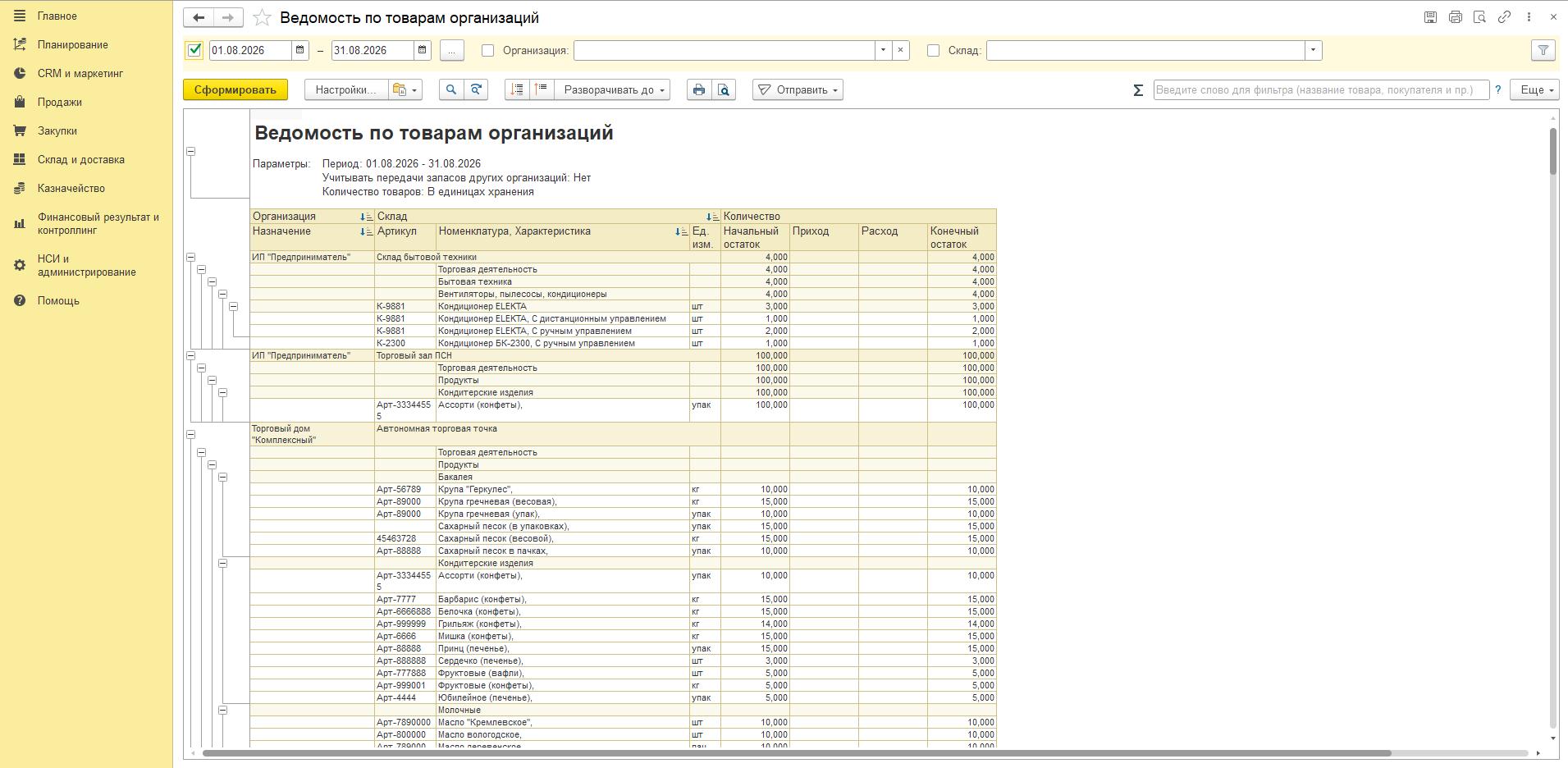
Task: Click the Find Next icon in the toolbar
Action: [476, 89]
